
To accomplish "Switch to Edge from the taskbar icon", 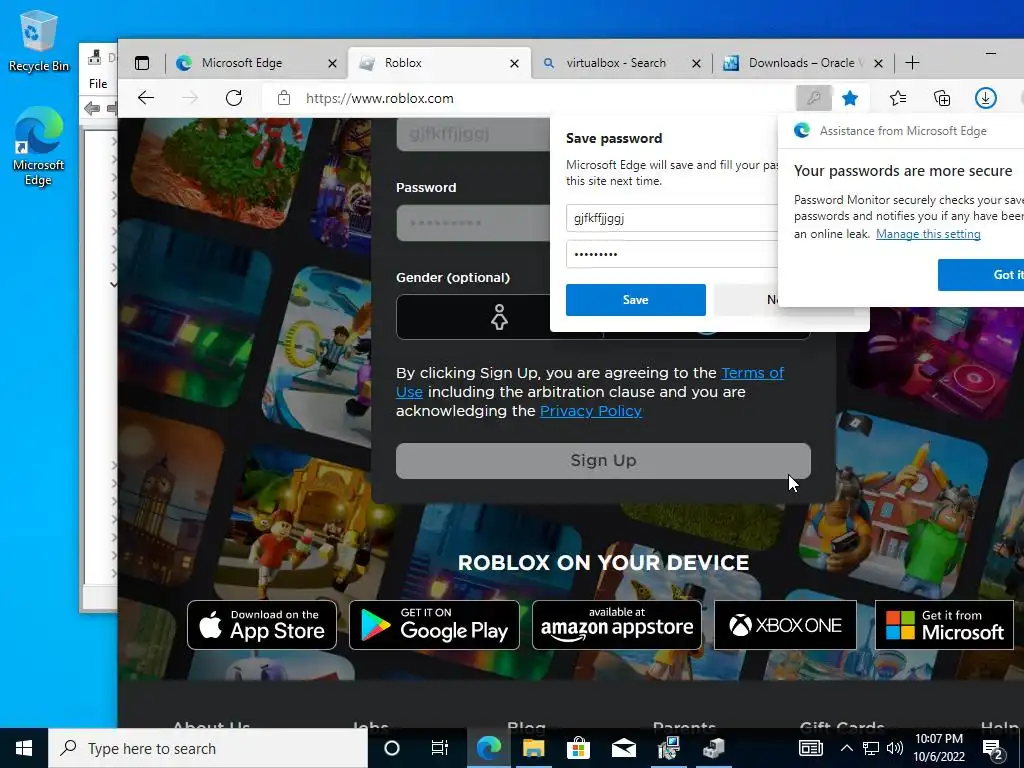I will (488, 748).
